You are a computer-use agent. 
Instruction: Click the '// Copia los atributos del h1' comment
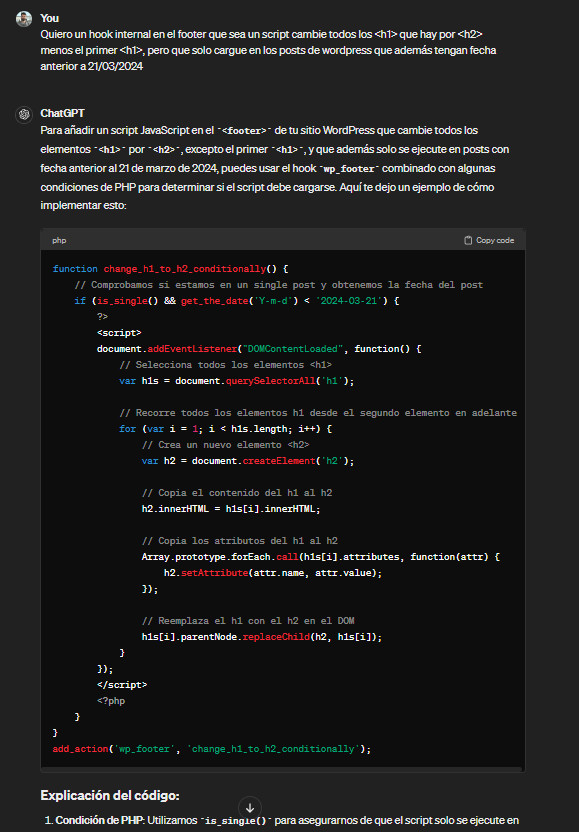pyautogui.click(x=239, y=541)
